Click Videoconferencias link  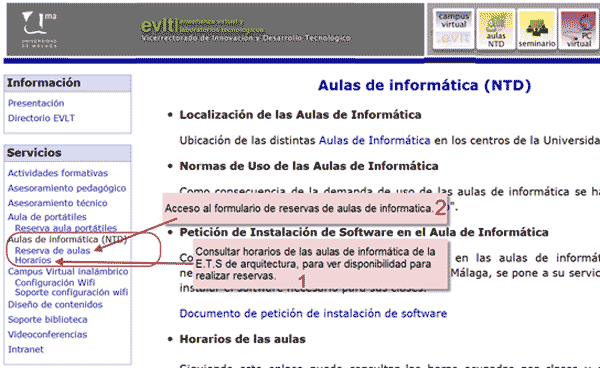point(47,335)
